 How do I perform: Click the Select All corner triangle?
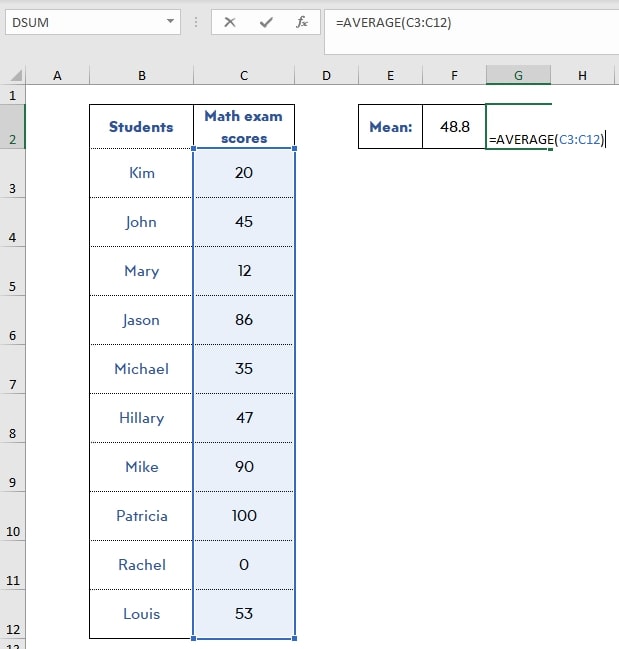[x=16, y=75]
